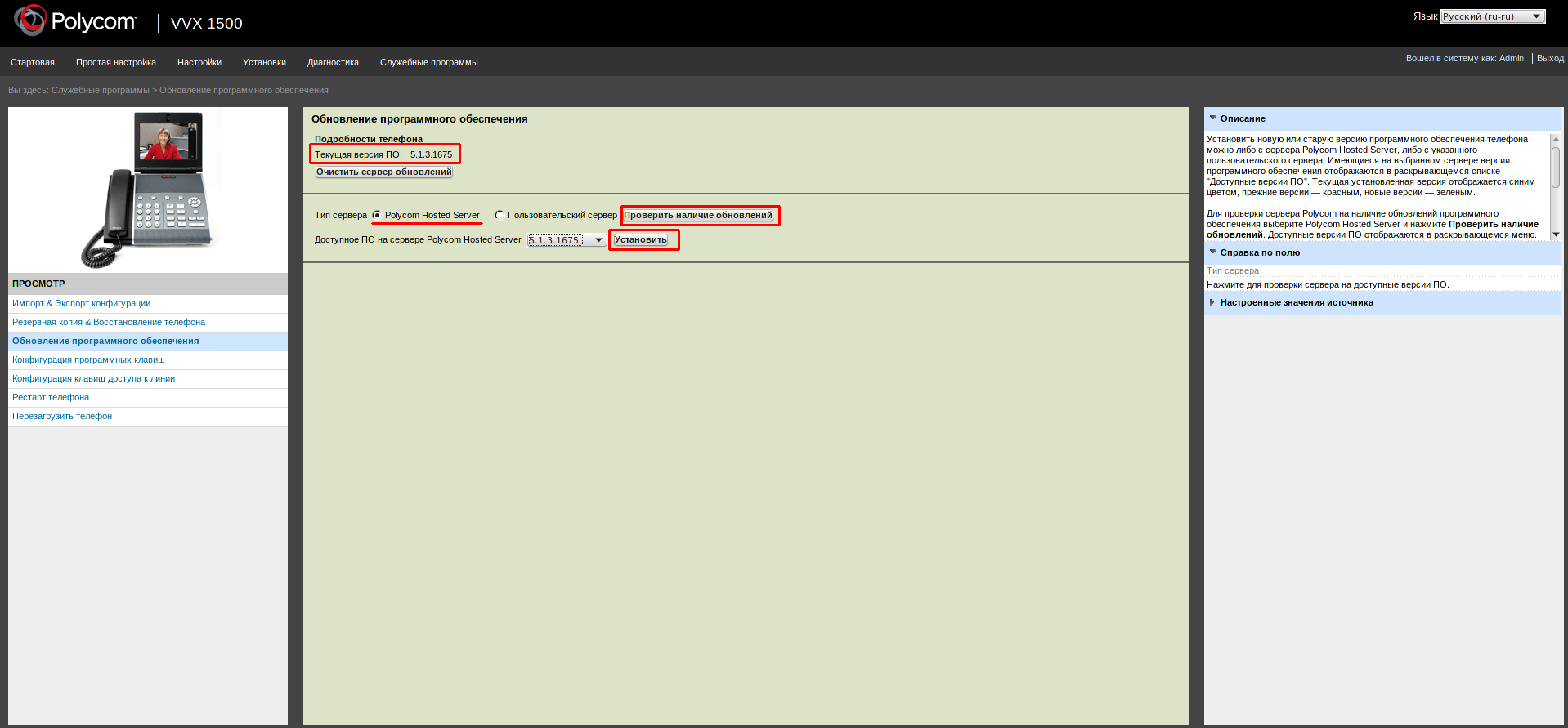Click the Текущая версия ПО 5.1.3.1675 text
The height and width of the screenshot is (728, 1568).
pos(383,154)
